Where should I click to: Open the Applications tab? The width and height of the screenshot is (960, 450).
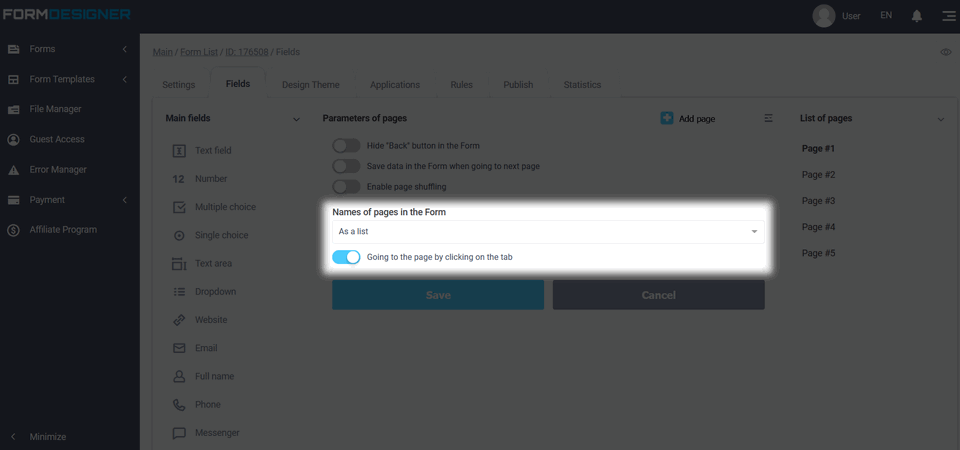pyautogui.click(x=395, y=84)
